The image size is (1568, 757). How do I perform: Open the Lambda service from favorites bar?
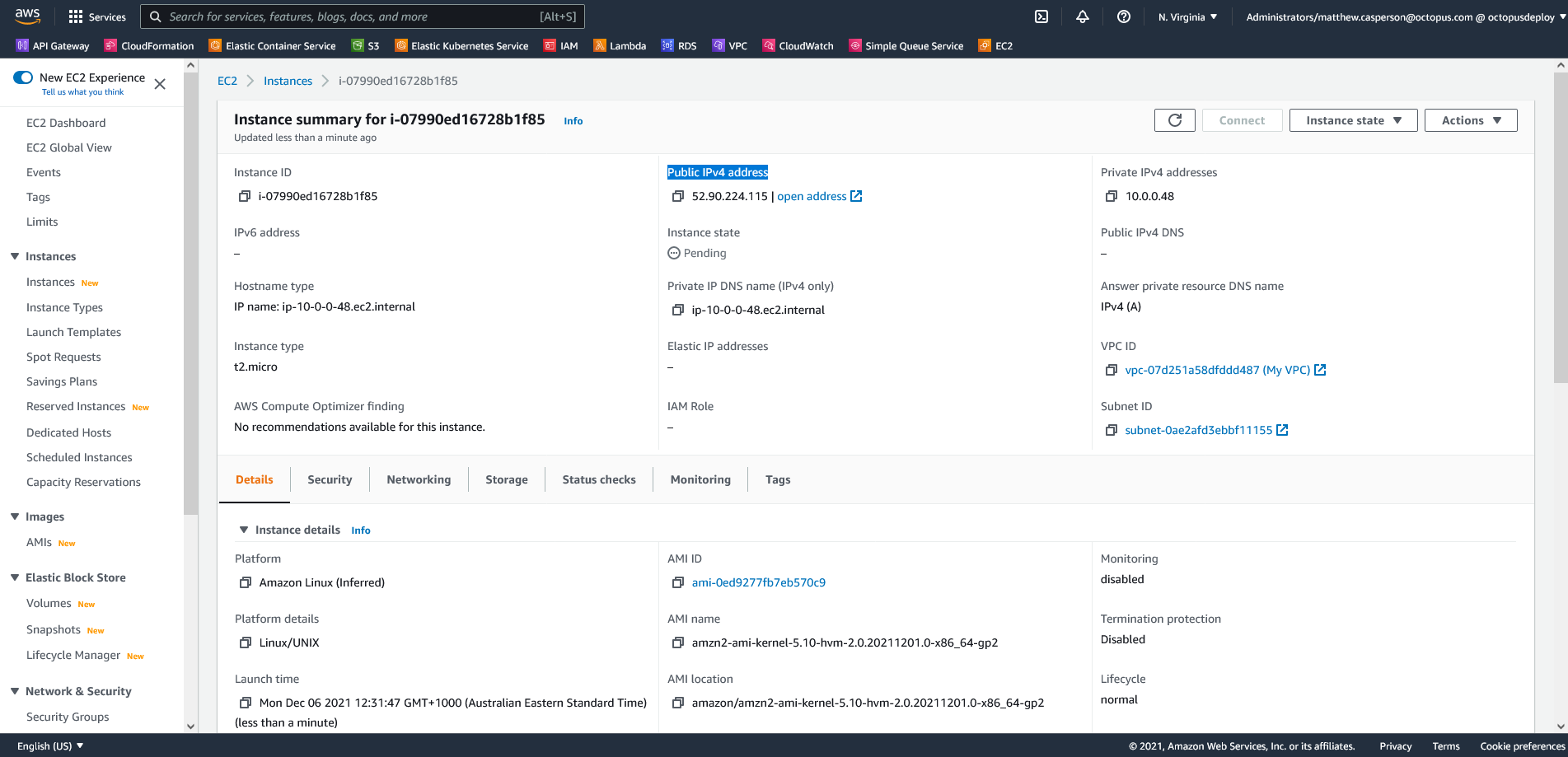[620, 45]
